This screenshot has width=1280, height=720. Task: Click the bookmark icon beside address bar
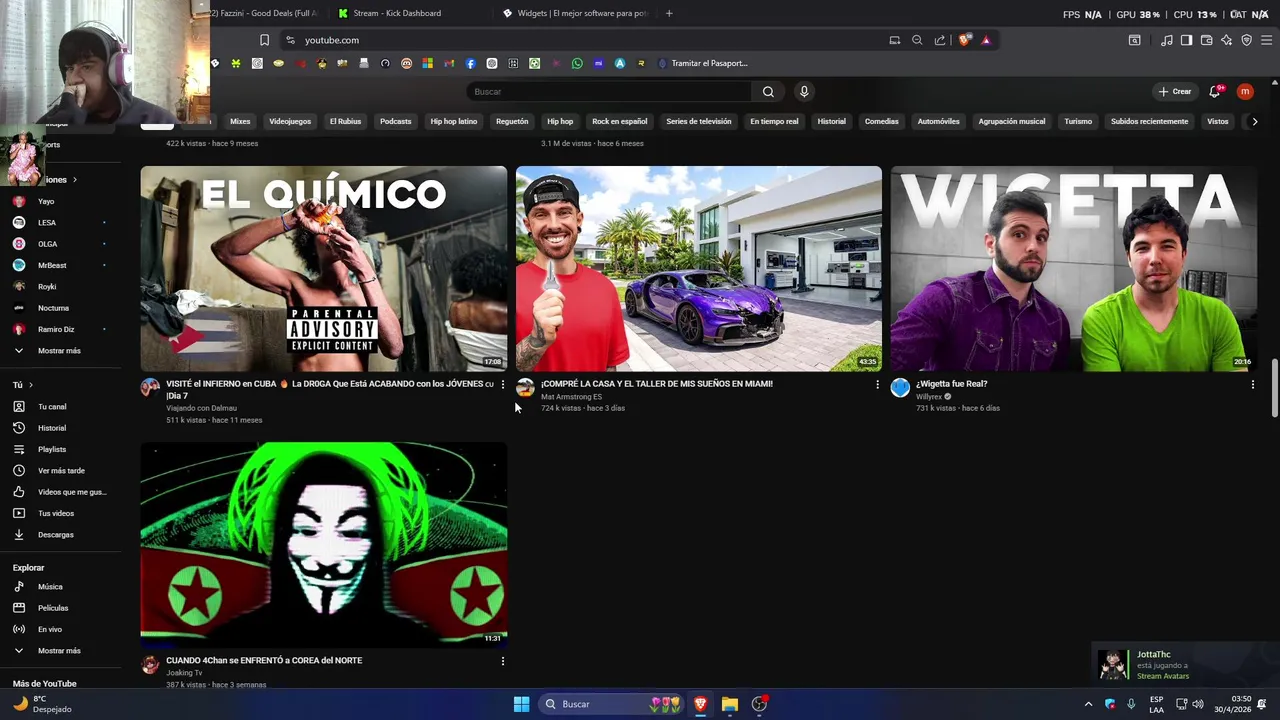pyautogui.click(x=264, y=40)
